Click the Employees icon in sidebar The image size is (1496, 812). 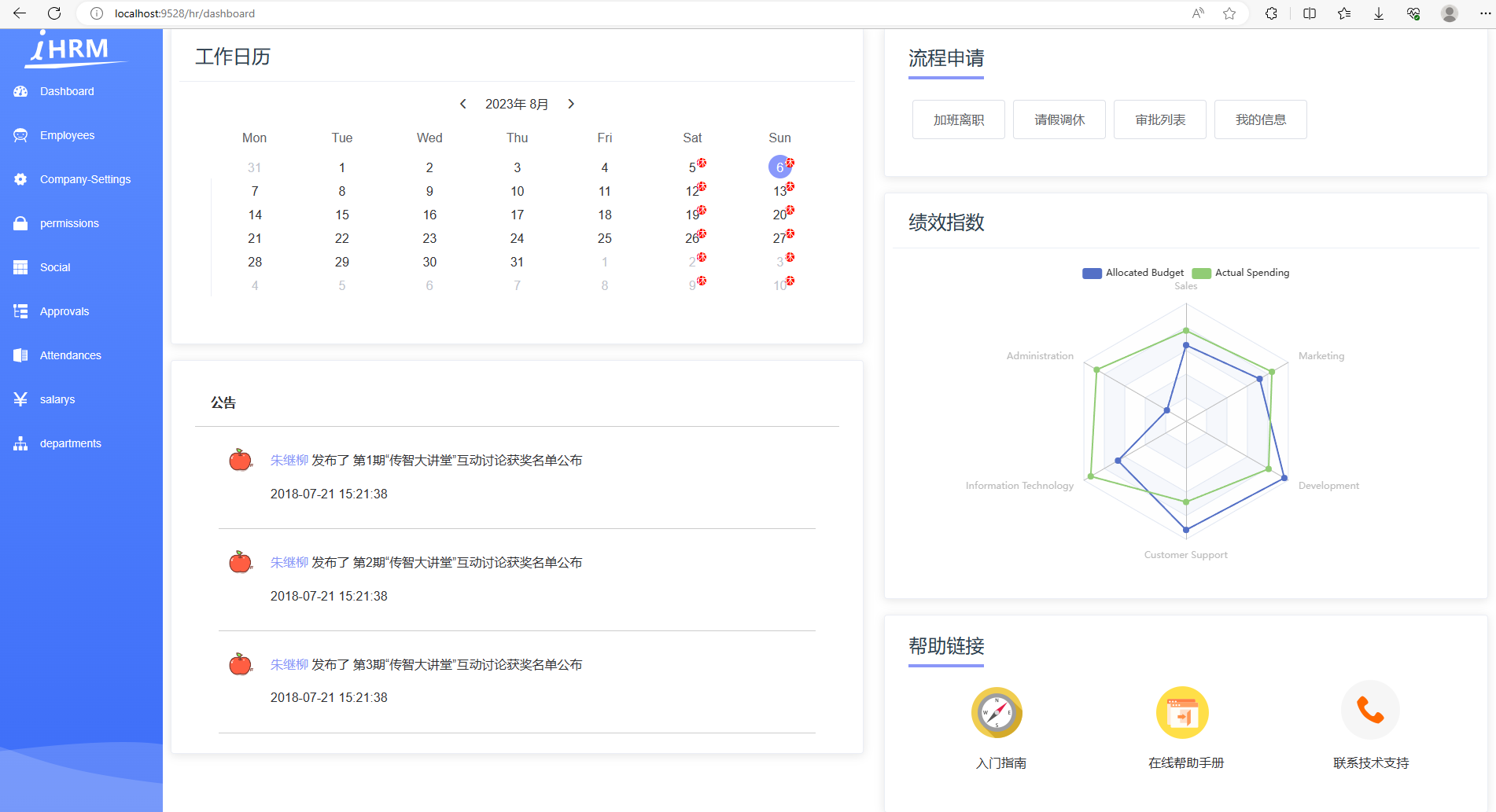tap(20, 135)
